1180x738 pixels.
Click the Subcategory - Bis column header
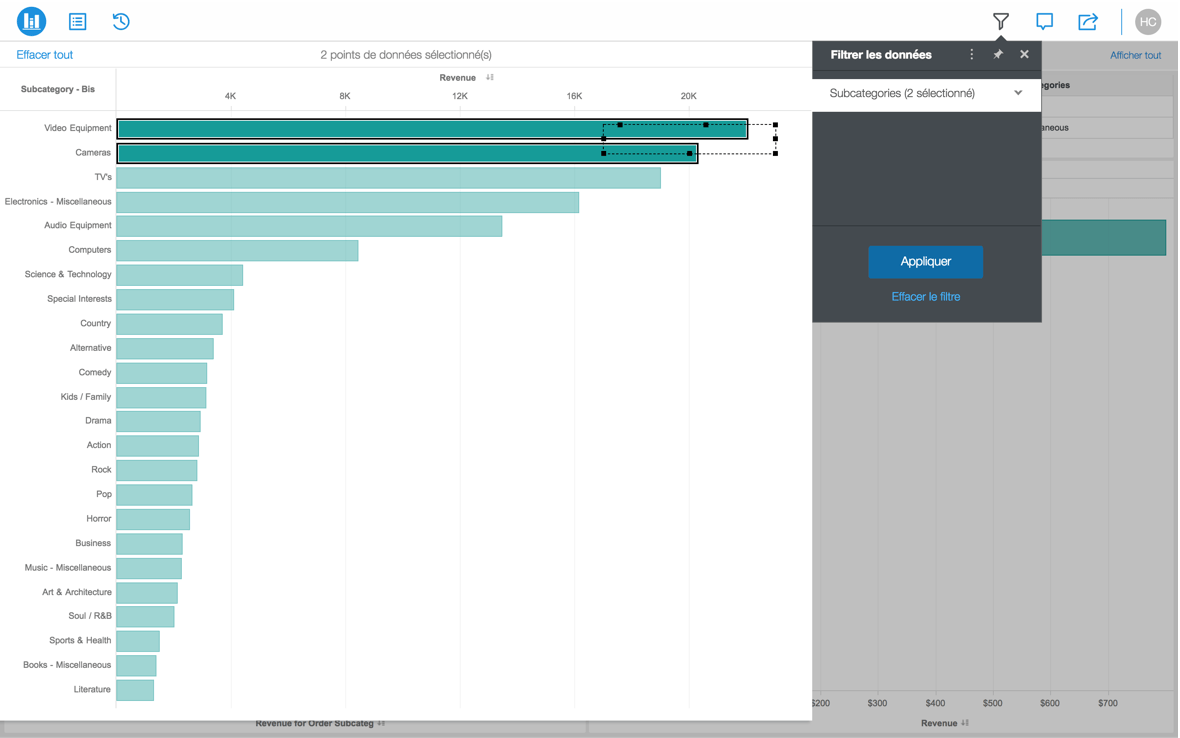[58, 89]
